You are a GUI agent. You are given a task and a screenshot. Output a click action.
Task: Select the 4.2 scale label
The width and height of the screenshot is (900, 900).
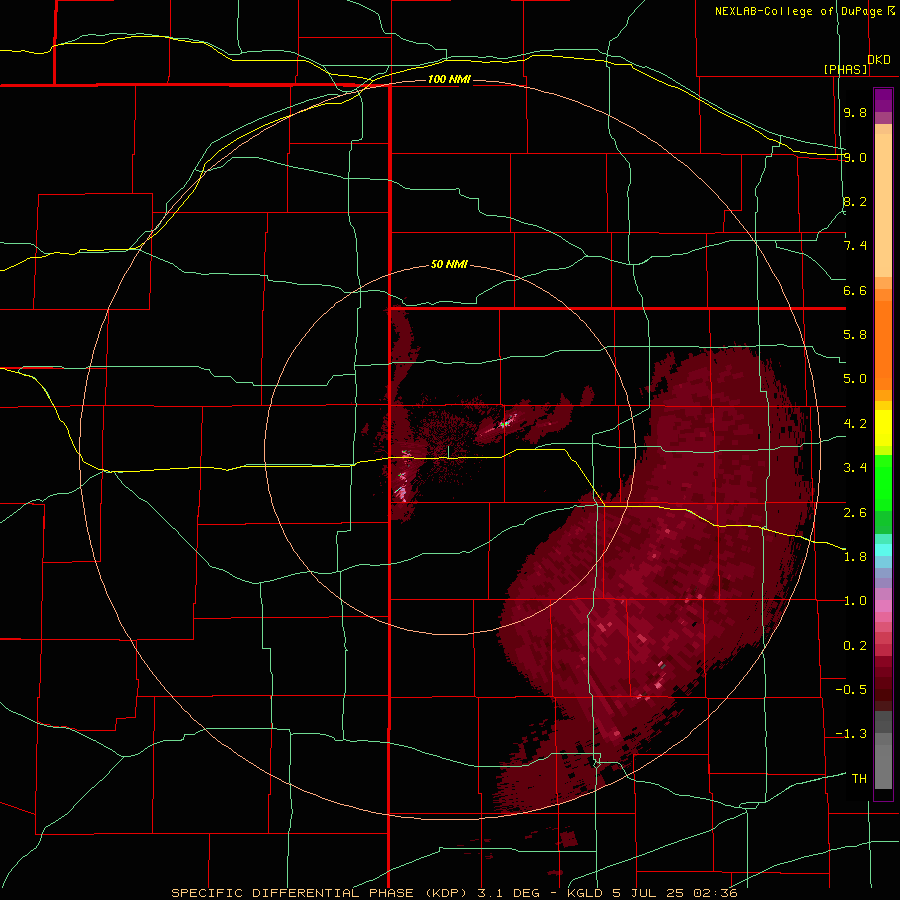tap(855, 424)
